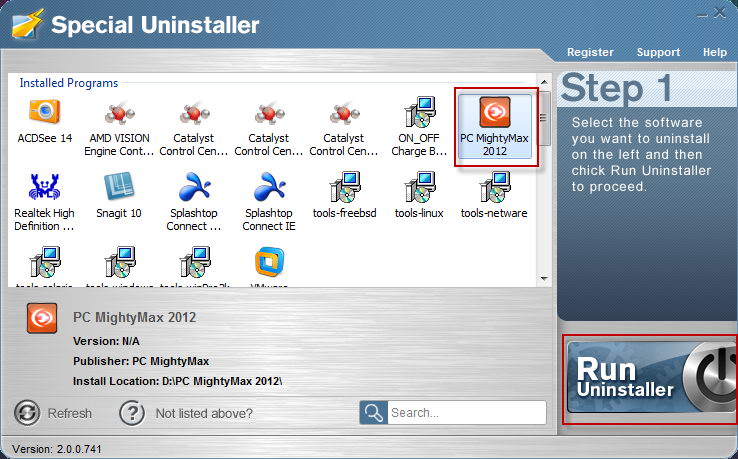
Task: Open the Help menu
Action: 714,52
